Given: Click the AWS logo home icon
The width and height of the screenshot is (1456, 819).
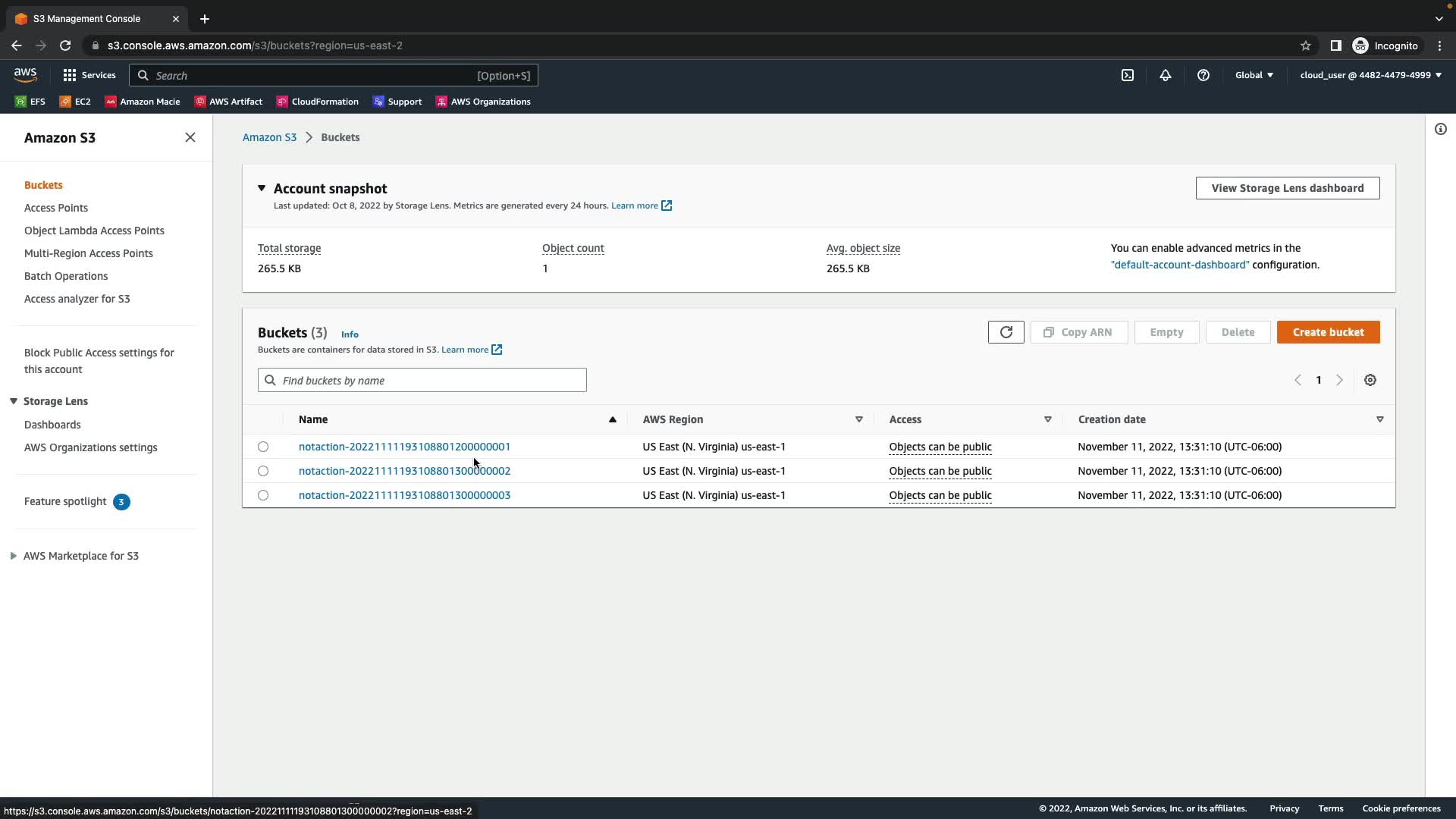Looking at the screenshot, I should tap(25, 74).
